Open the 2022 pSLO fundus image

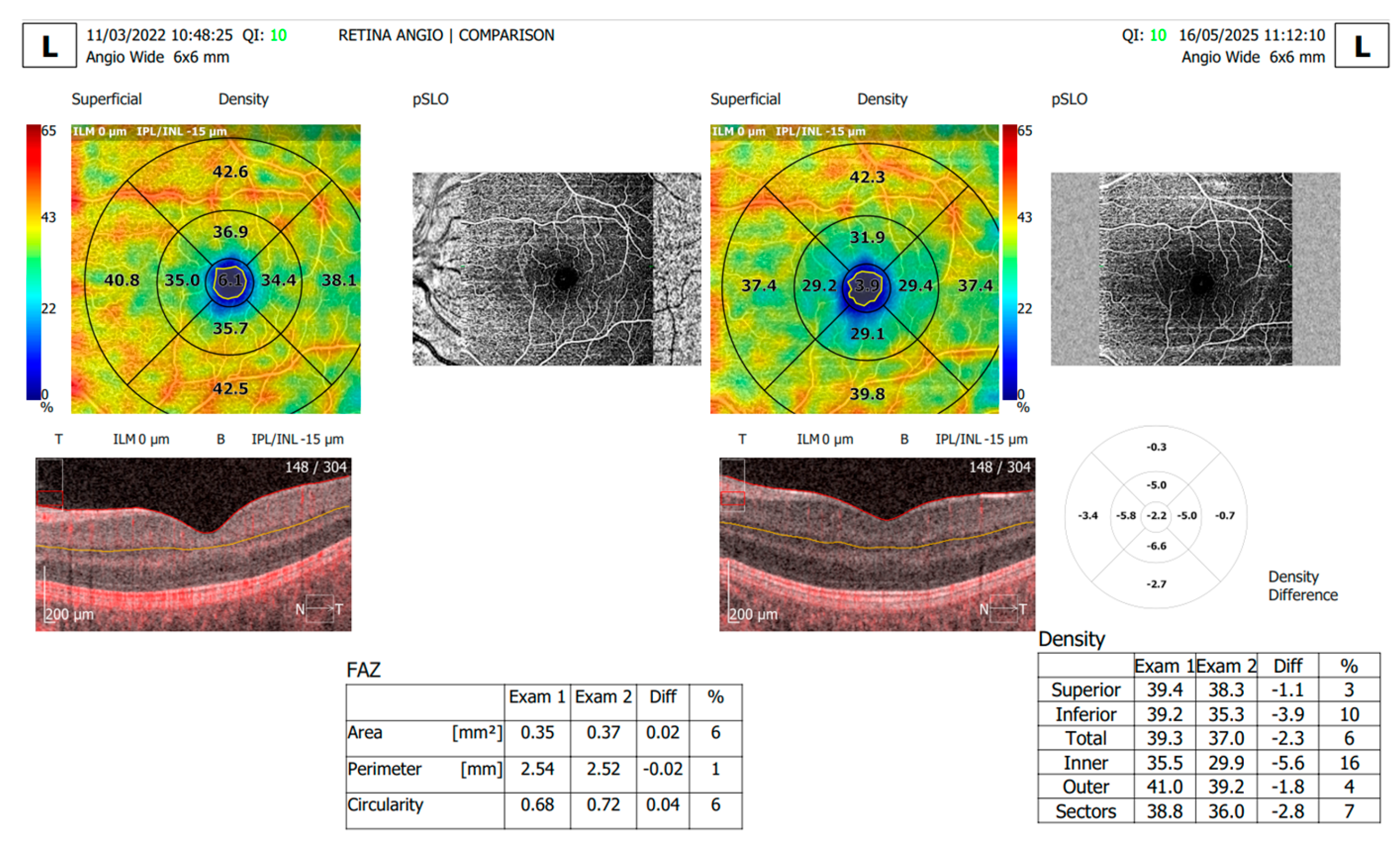click(x=556, y=268)
